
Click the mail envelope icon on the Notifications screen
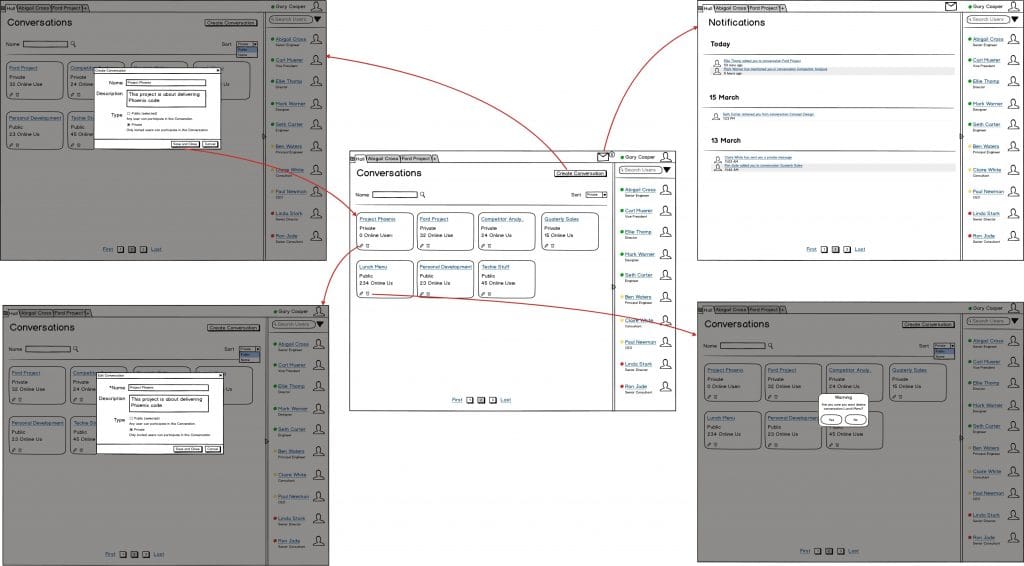[951, 7]
